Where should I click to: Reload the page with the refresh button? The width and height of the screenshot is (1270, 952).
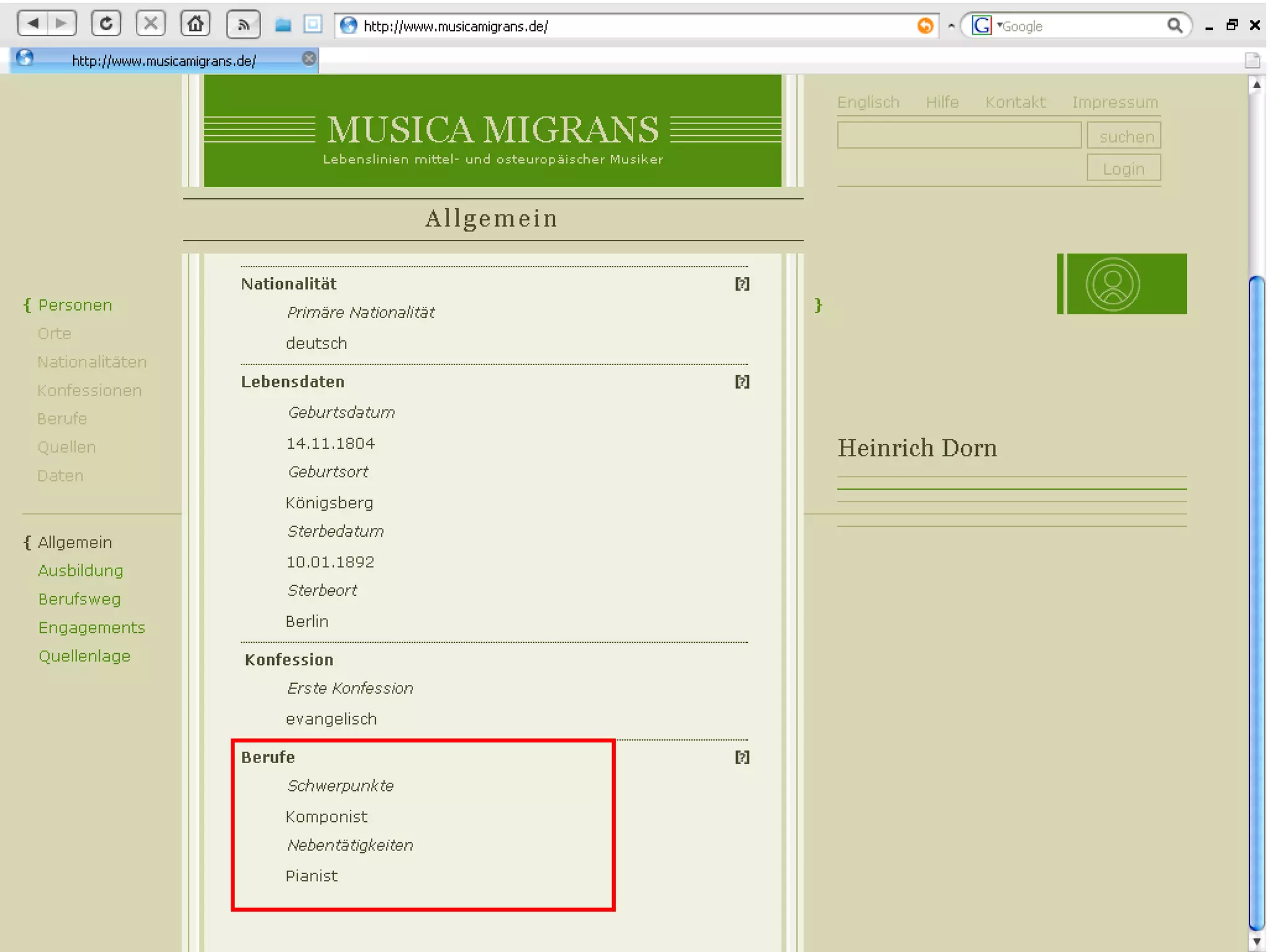coord(106,24)
